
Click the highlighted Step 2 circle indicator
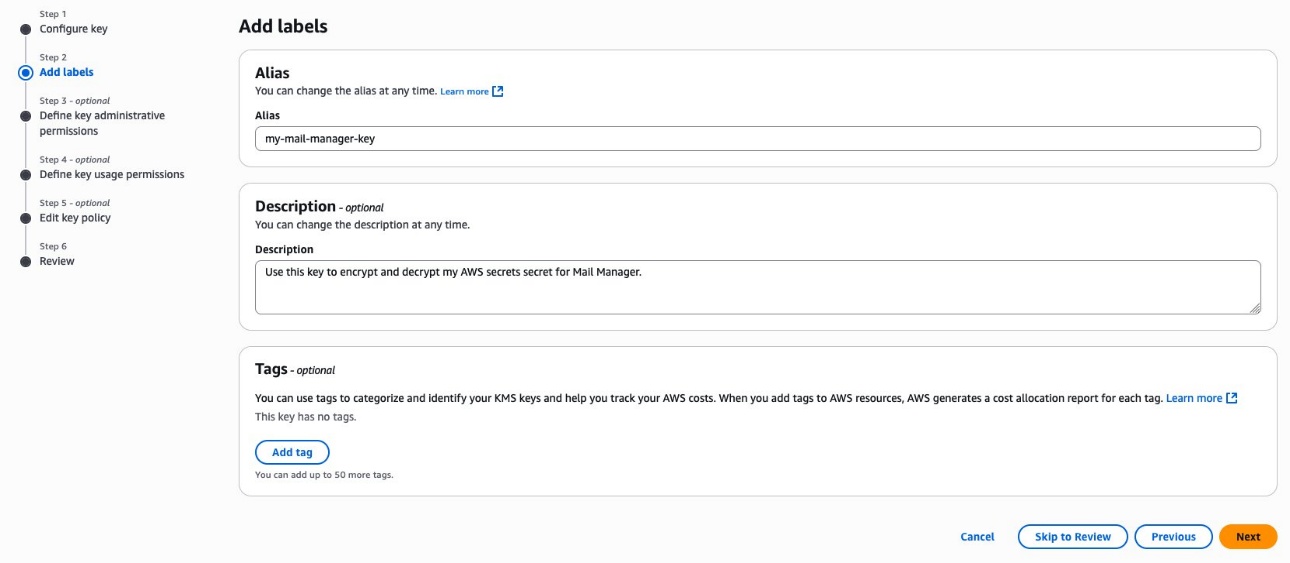(x=26, y=72)
